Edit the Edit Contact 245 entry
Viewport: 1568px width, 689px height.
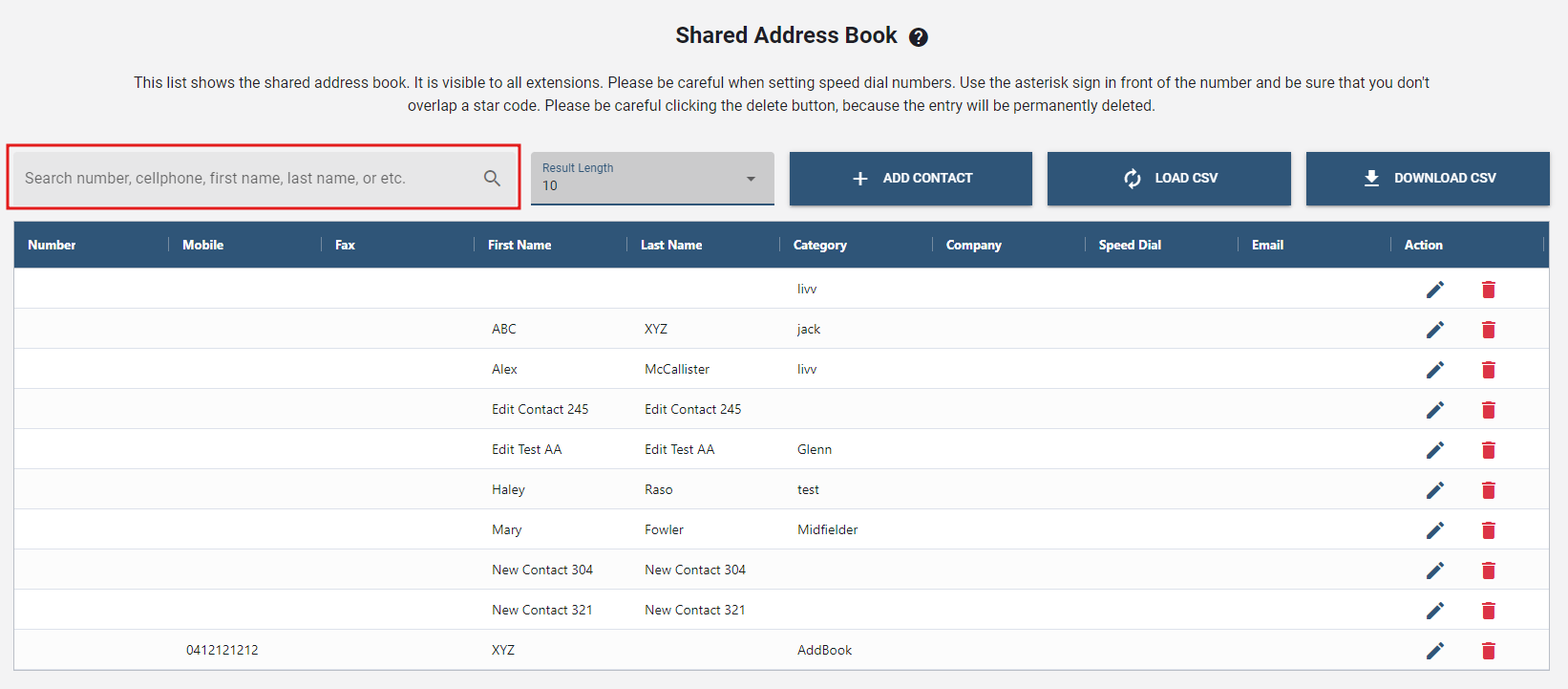(x=1434, y=410)
